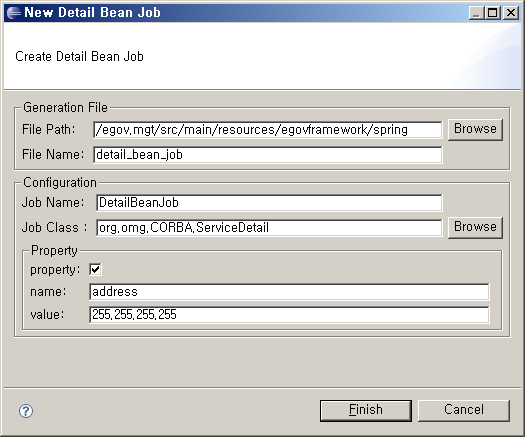The width and height of the screenshot is (525, 437).
Task: Click the property name field containing 'address'
Action: [x=289, y=292]
